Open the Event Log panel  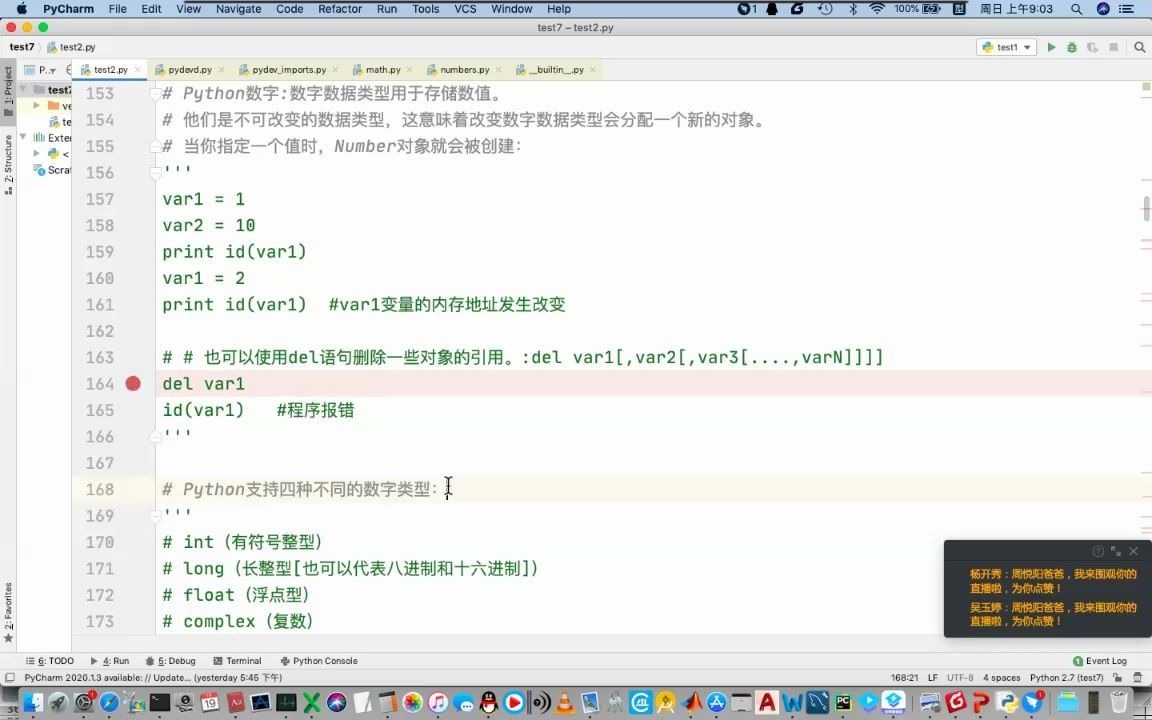coord(1107,660)
